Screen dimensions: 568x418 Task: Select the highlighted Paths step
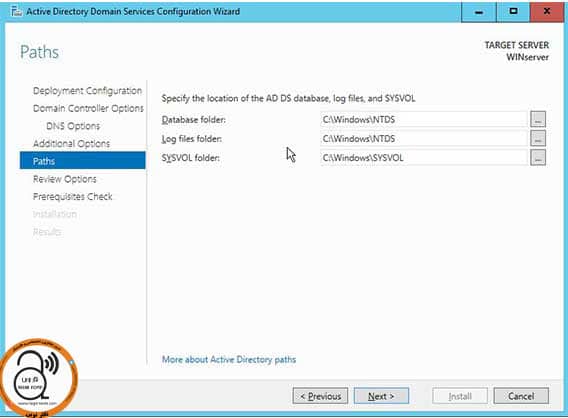[x=83, y=160]
